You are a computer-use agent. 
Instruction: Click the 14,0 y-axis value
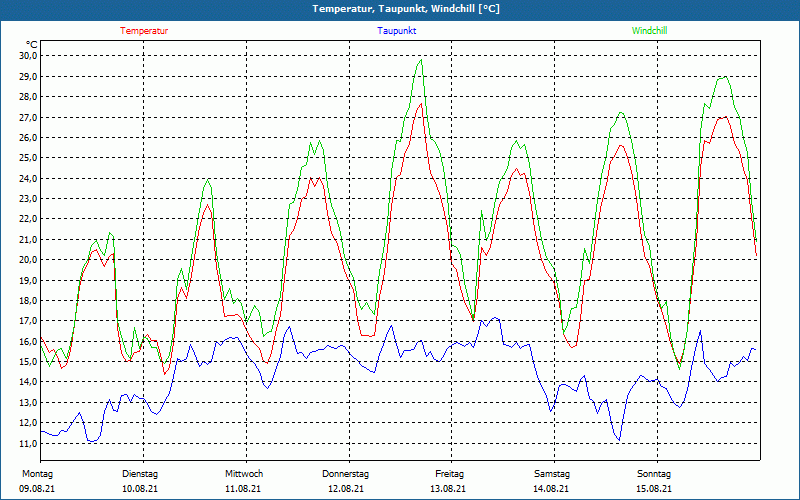click(x=29, y=382)
